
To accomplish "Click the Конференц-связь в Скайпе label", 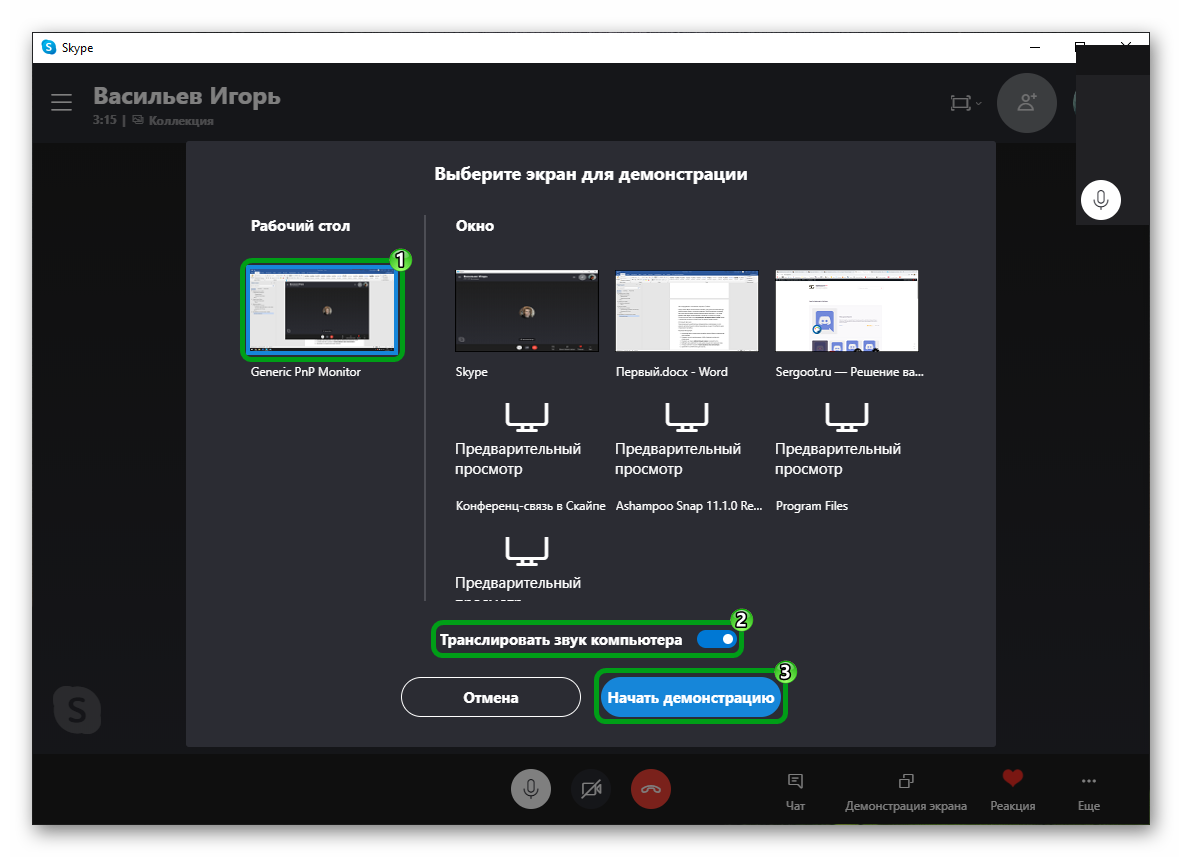I will tap(530, 506).
